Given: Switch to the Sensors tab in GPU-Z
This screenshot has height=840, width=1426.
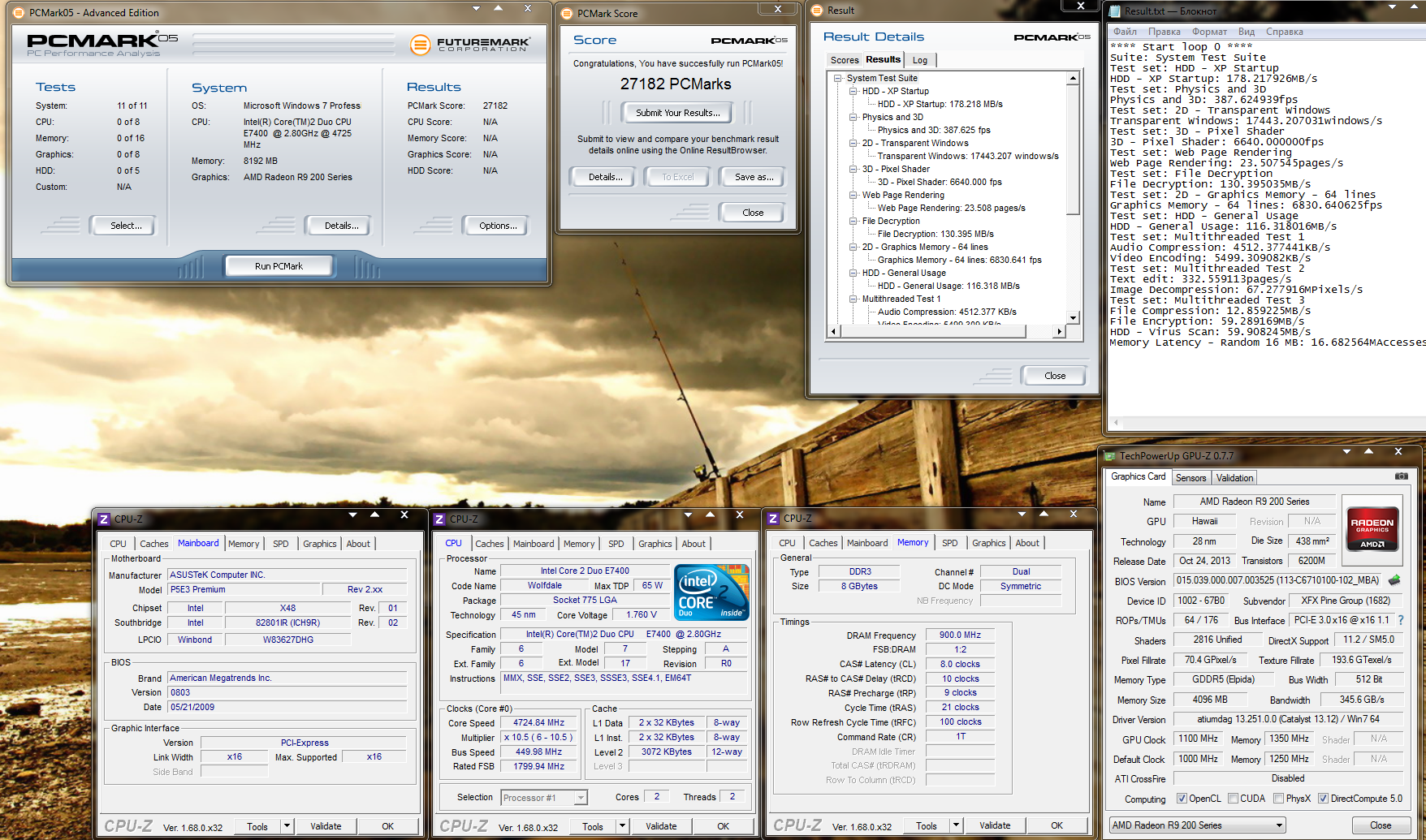Looking at the screenshot, I should 1190,478.
